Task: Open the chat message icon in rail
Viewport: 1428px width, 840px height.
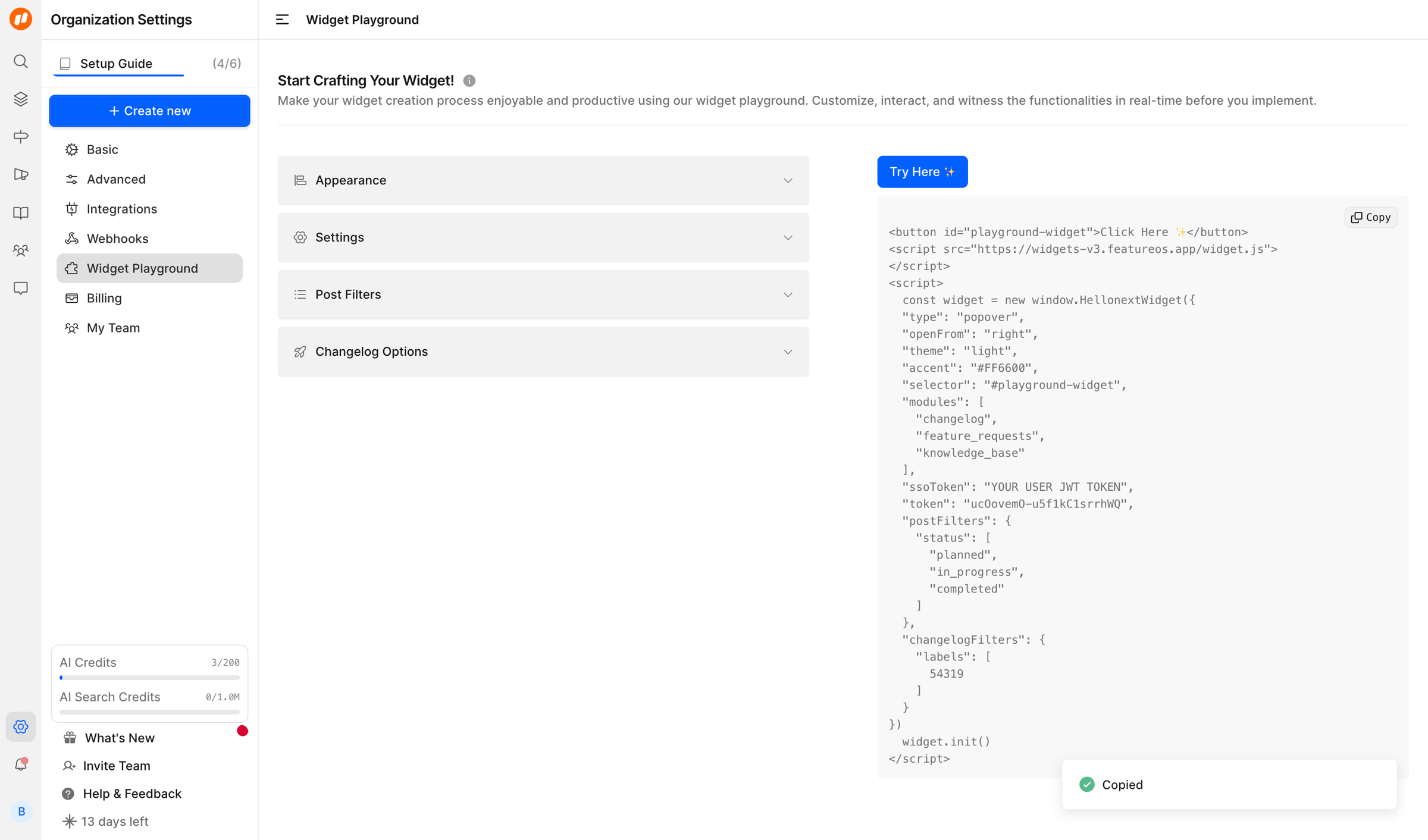Action: 21,289
